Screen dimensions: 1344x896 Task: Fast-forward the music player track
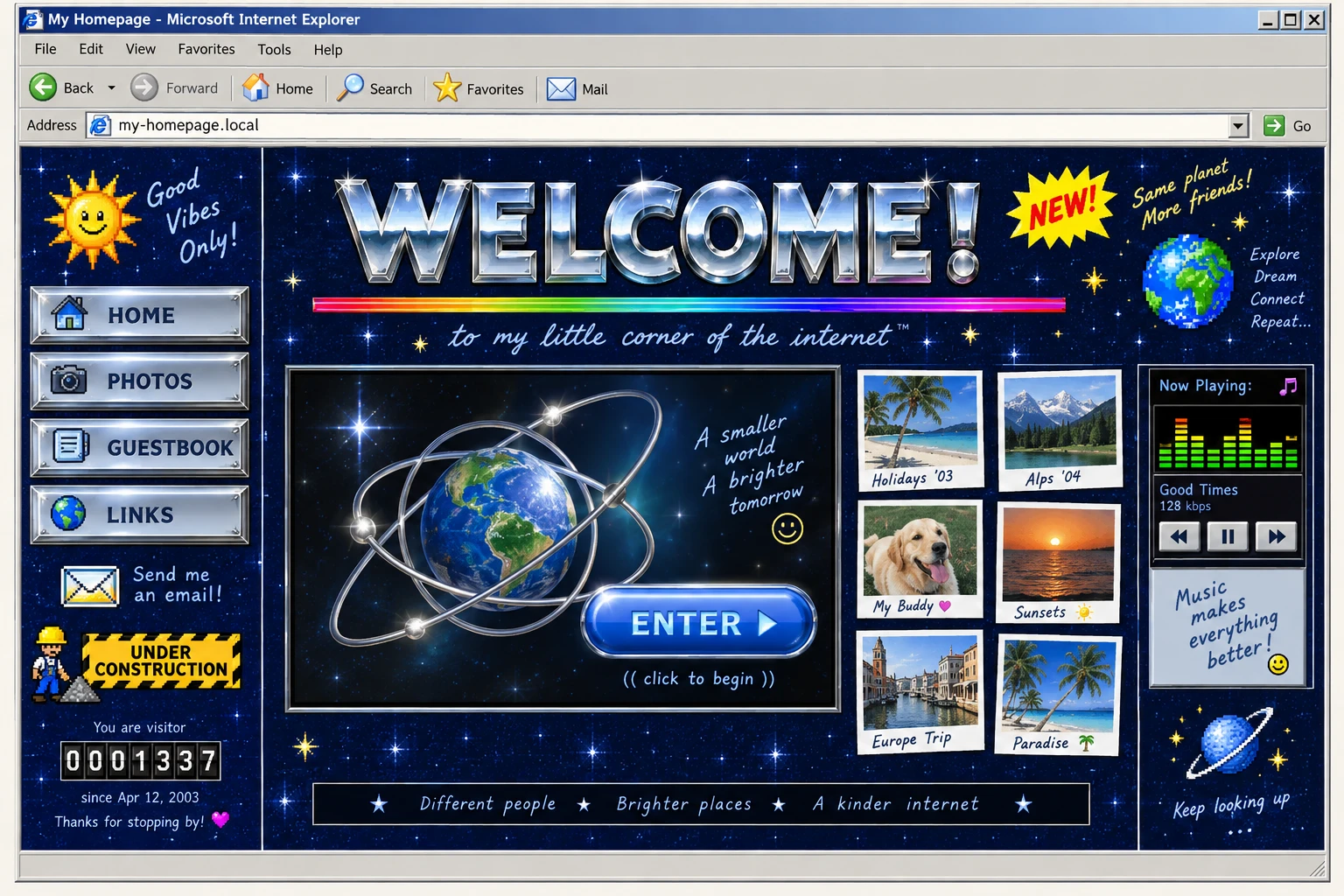click(x=1277, y=536)
